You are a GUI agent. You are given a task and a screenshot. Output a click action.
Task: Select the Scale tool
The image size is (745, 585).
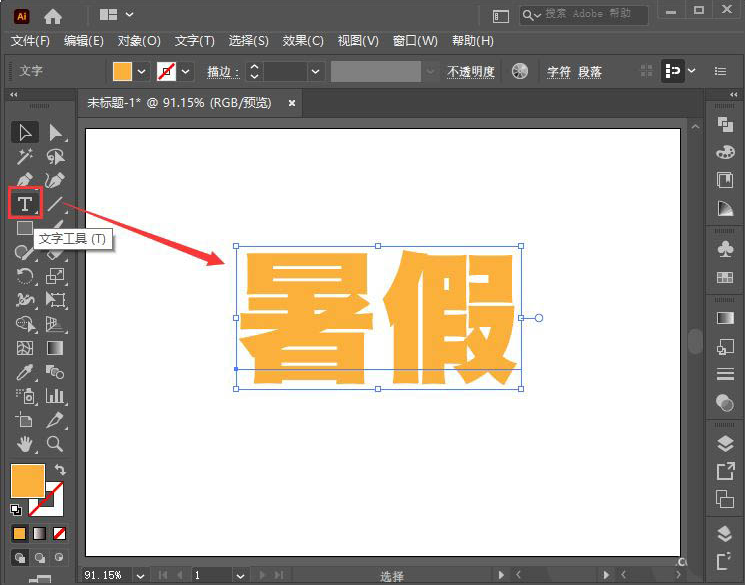56,276
